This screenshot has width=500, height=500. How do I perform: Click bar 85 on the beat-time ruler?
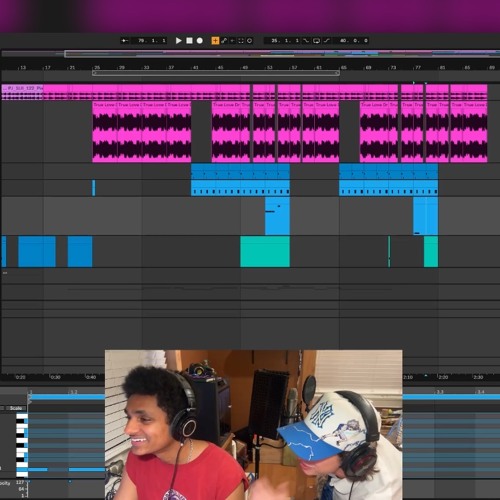coord(467,68)
